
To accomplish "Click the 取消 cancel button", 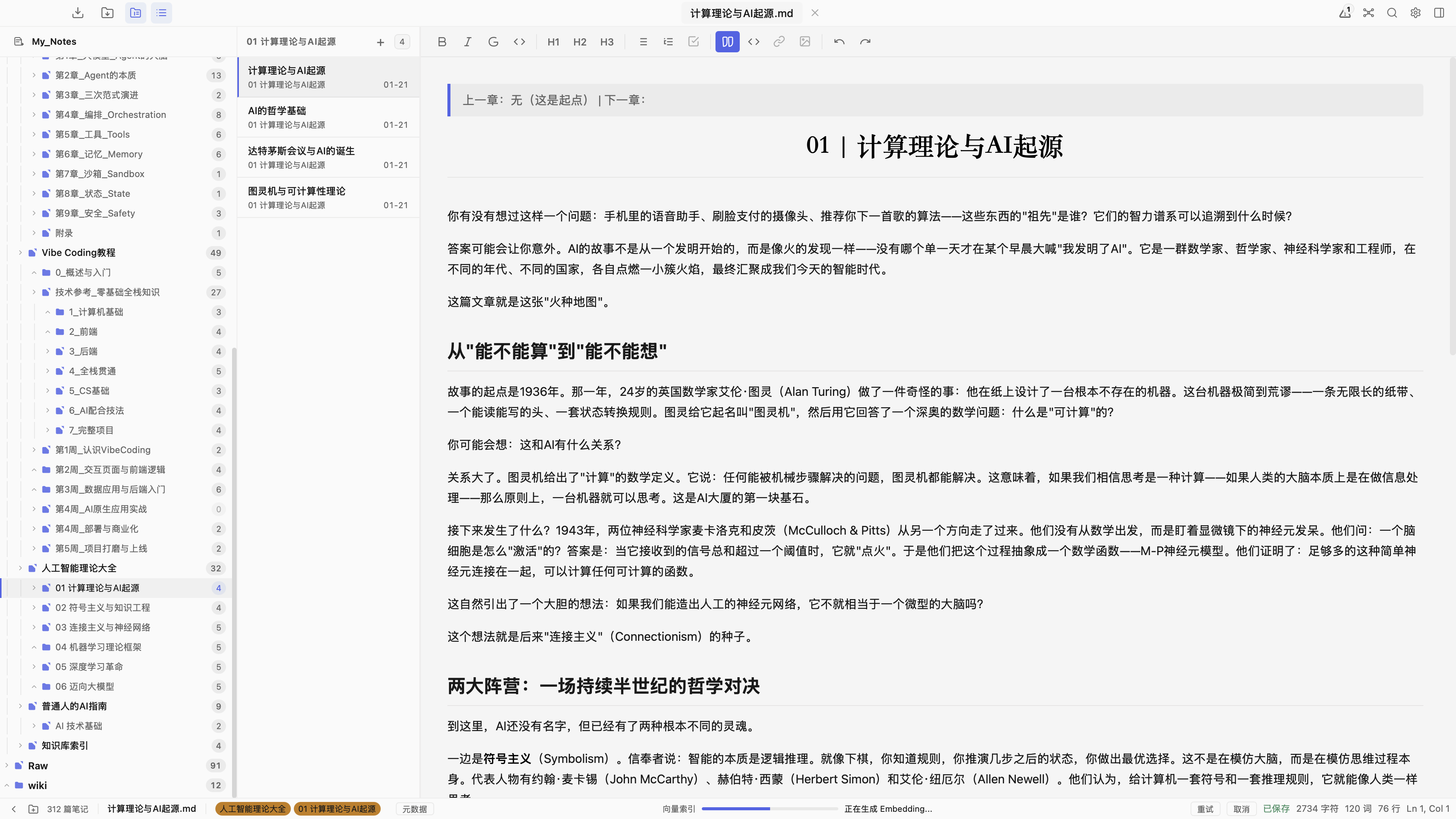I will click(x=1241, y=809).
